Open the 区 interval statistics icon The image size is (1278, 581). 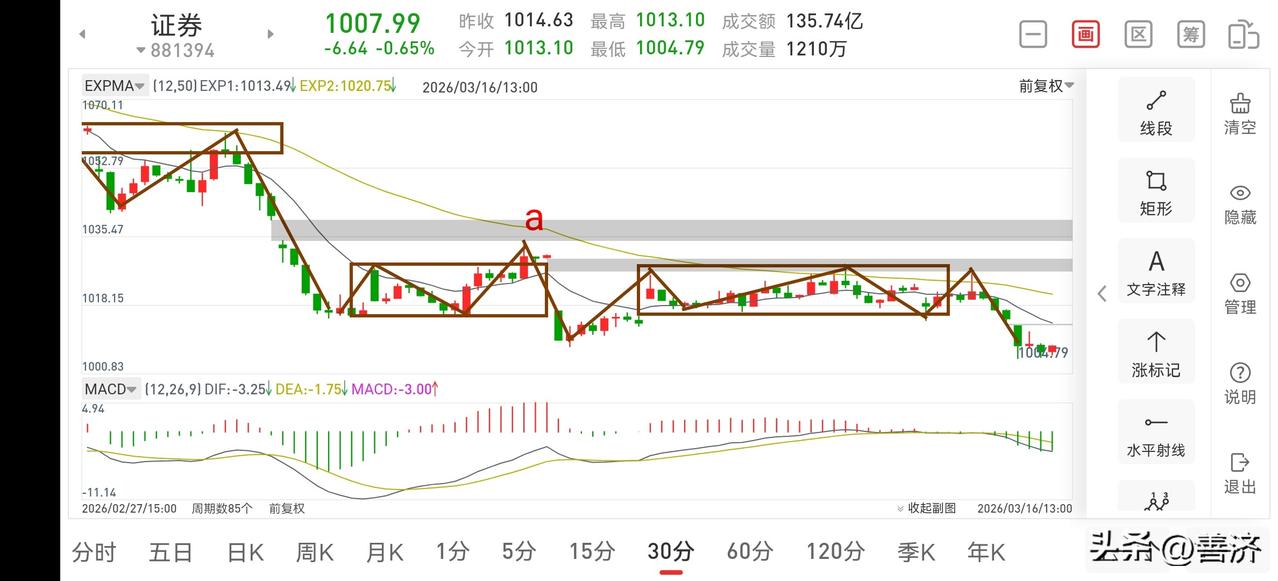(x=1138, y=35)
